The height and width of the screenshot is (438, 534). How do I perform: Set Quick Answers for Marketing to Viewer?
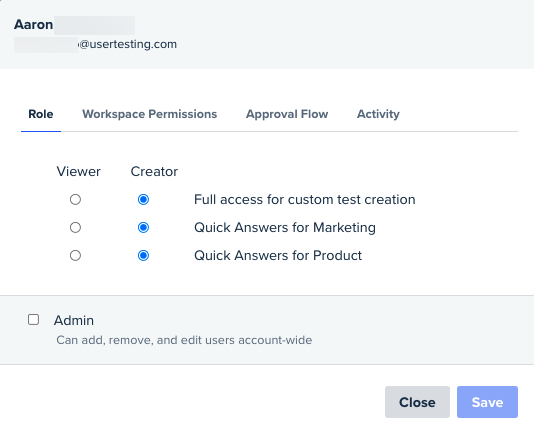coord(75,227)
